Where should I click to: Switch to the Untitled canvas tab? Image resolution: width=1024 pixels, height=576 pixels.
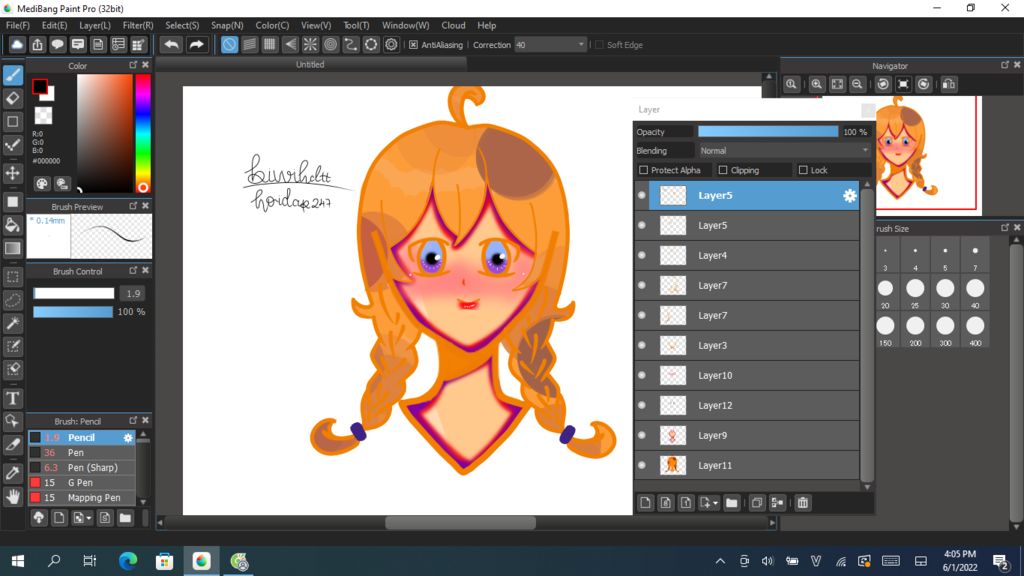tap(310, 65)
